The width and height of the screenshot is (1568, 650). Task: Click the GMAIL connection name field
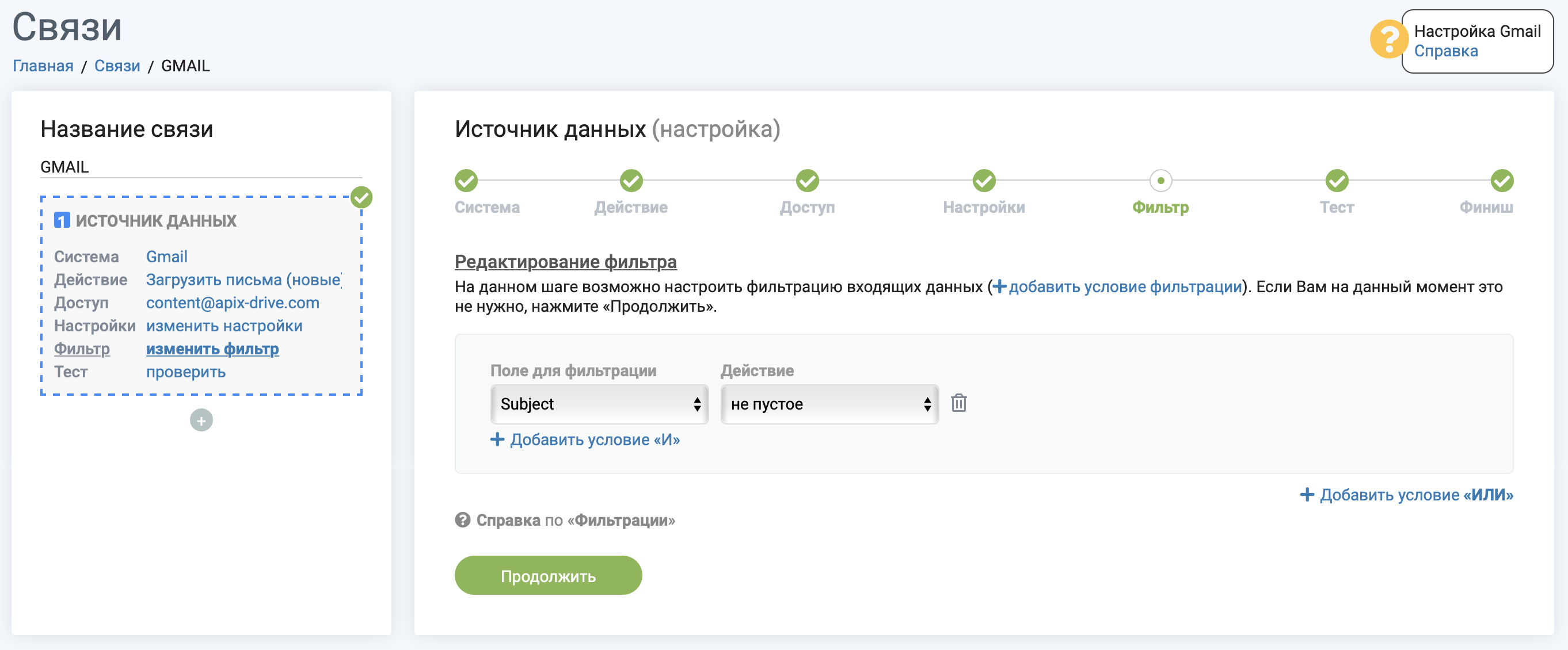click(x=201, y=167)
